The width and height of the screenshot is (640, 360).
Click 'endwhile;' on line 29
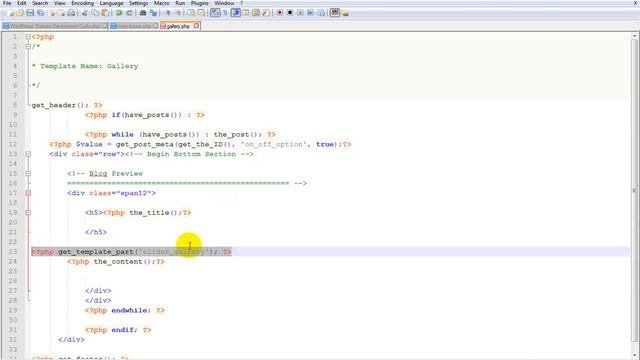131,311
